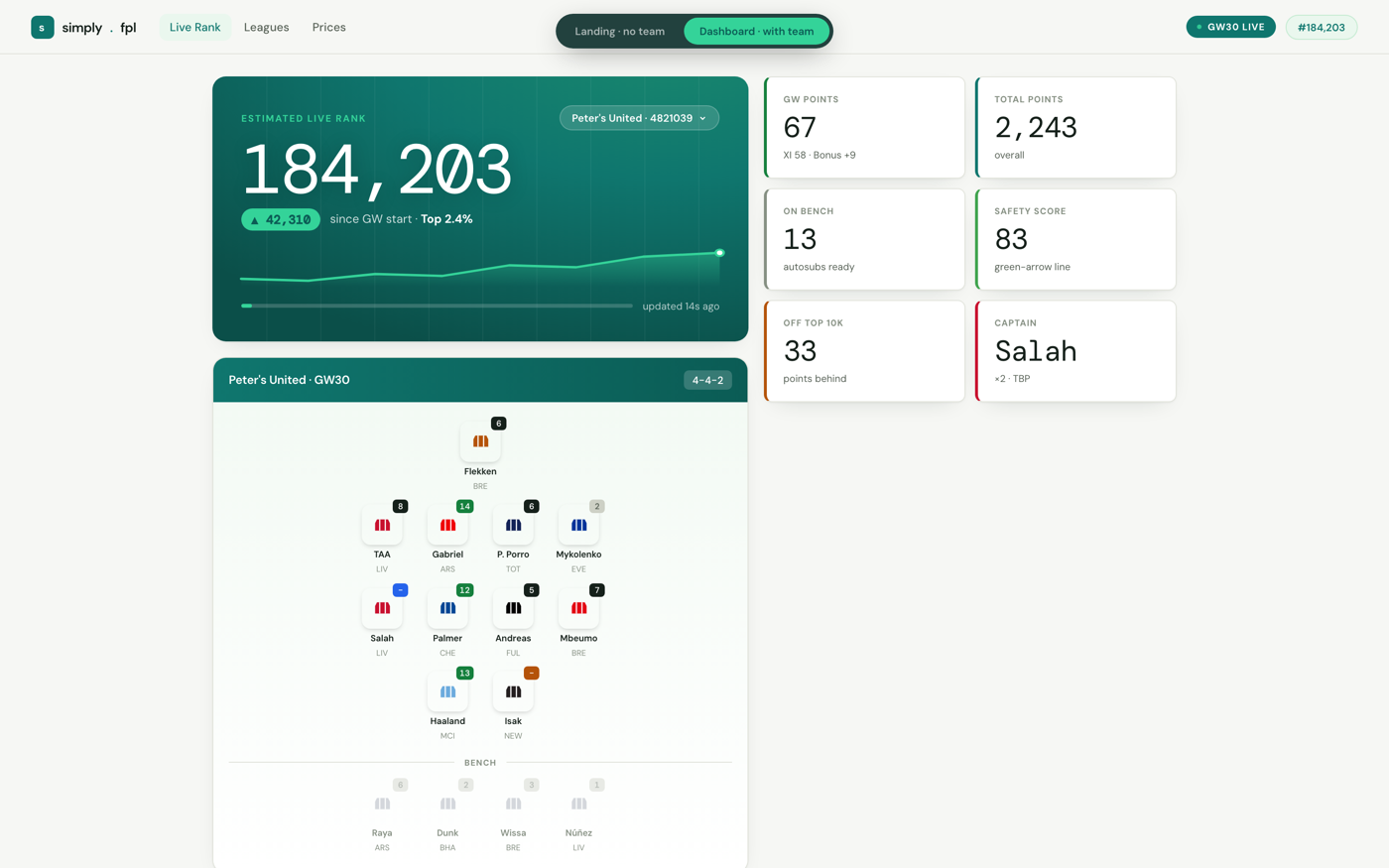1389x868 pixels.
Task: Select Andreas's shirt icon
Action: (x=513, y=608)
